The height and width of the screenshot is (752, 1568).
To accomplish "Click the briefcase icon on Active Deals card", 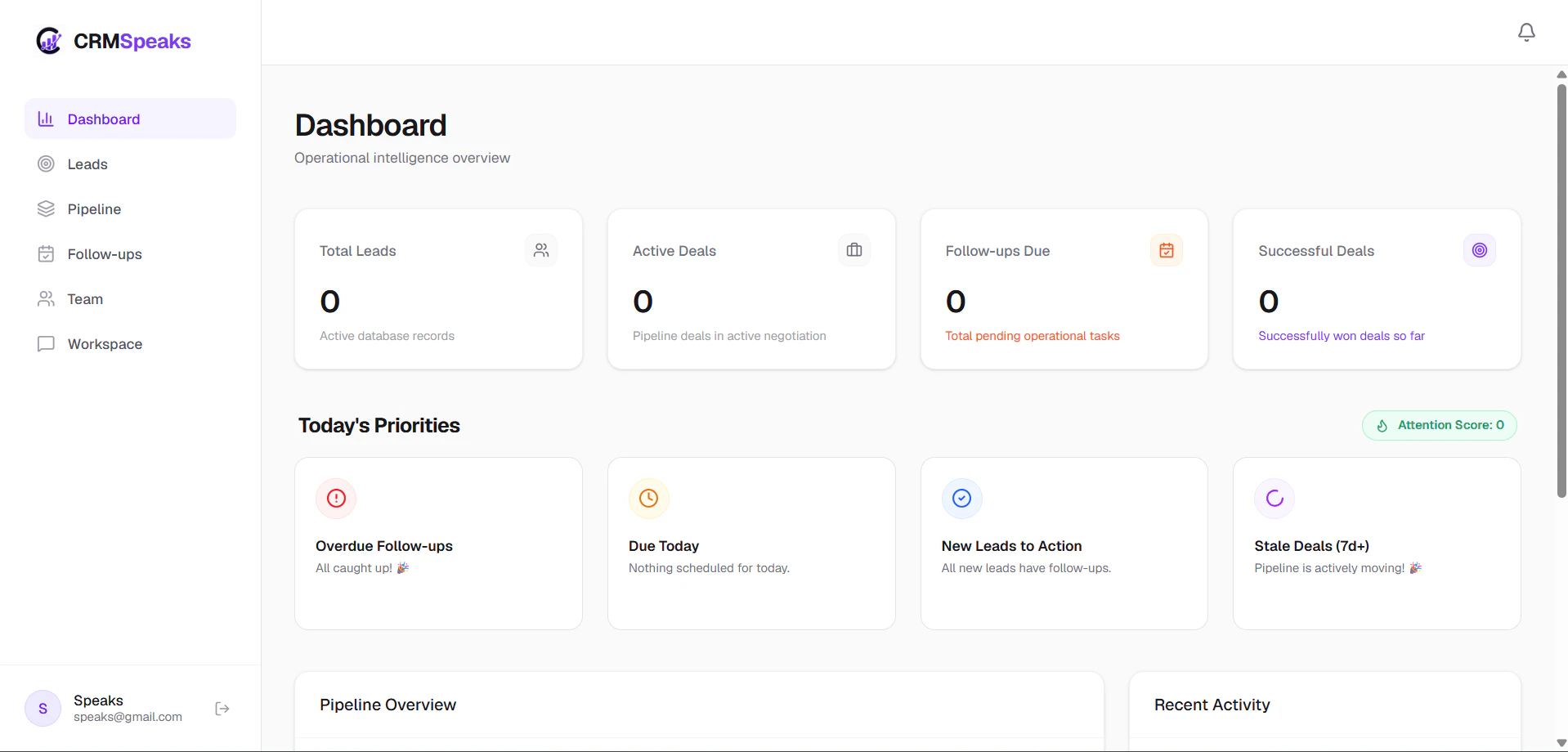I will click(854, 250).
